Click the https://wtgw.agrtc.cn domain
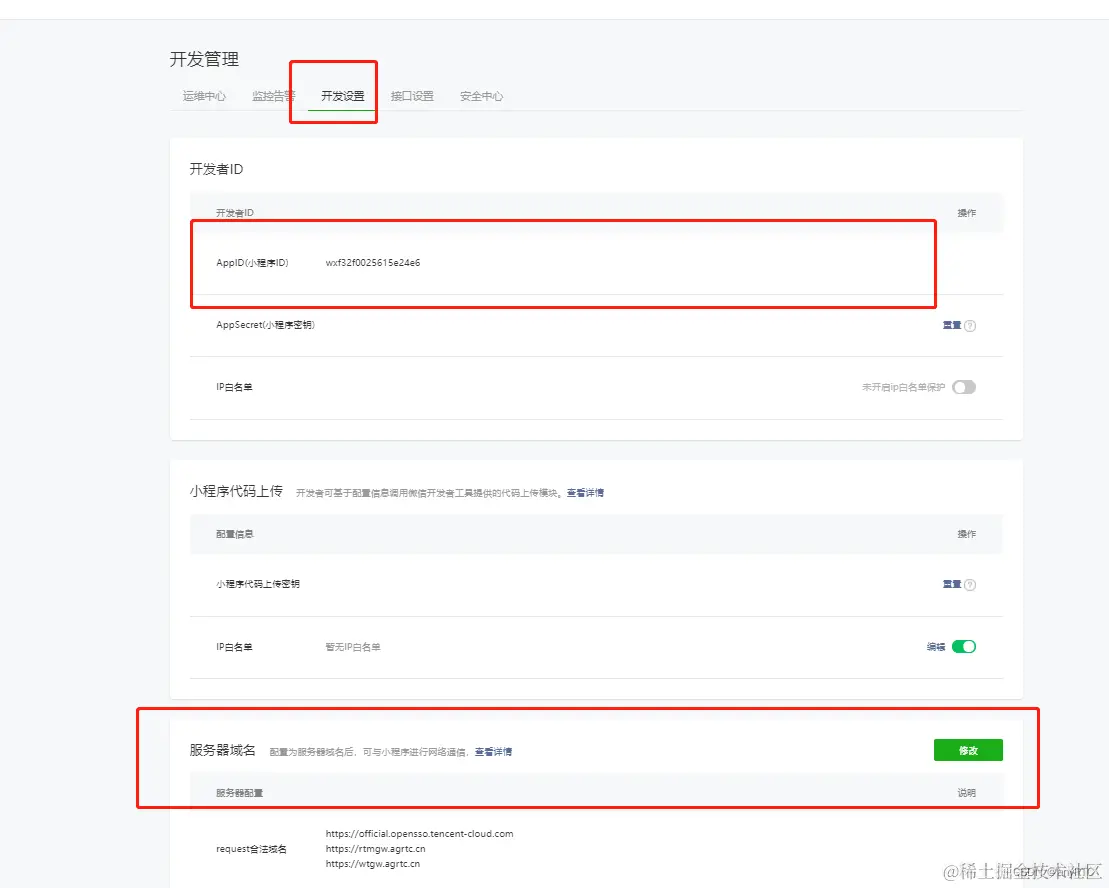This screenshot has width=1109, height=888. 373,863
